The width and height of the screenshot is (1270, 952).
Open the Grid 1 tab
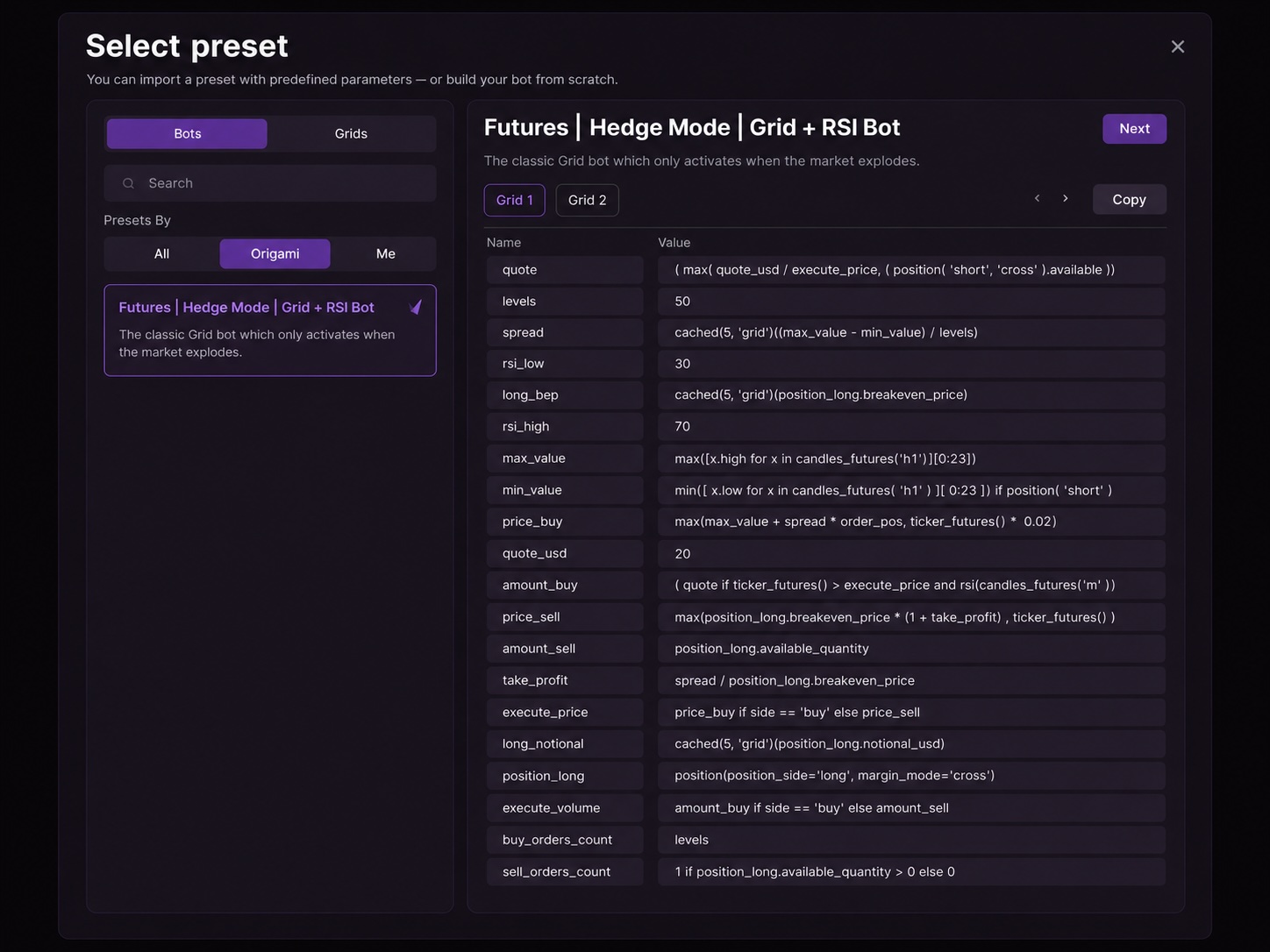[x=514, y=200]
